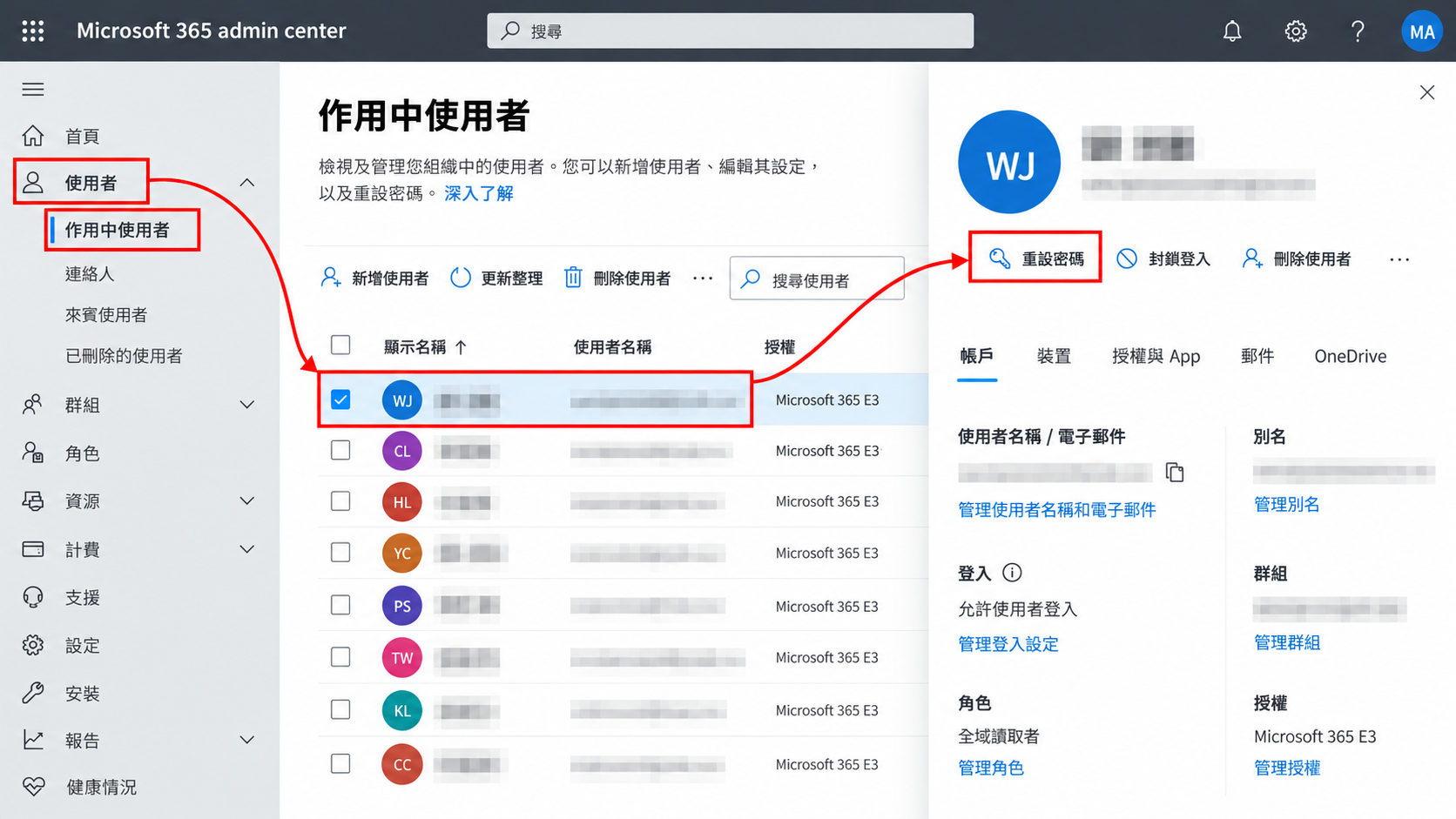Follow the 深入了解 link
The image size is (1456, 819).
click(x=479, y=193)
